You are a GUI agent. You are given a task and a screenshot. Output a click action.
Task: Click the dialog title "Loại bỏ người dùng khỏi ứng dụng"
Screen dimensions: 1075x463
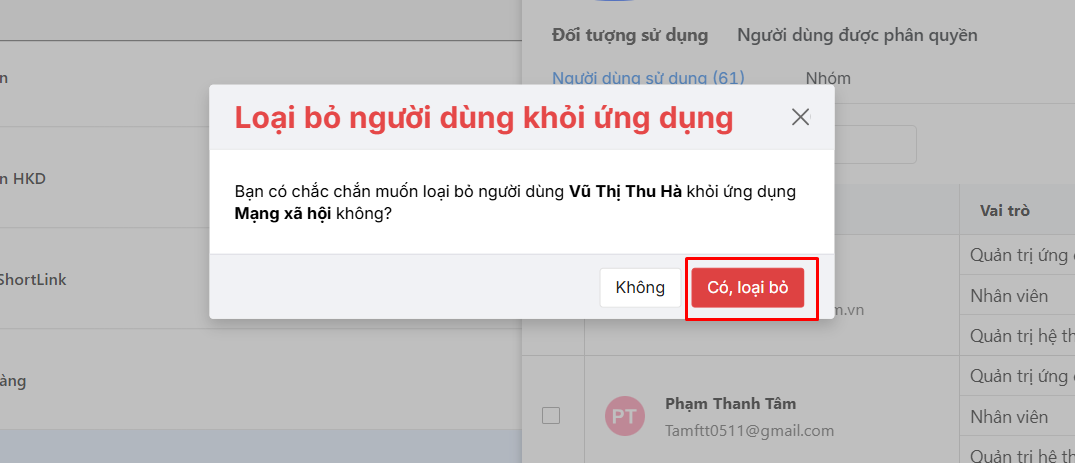pyautogui.click(x=484, y=118)
